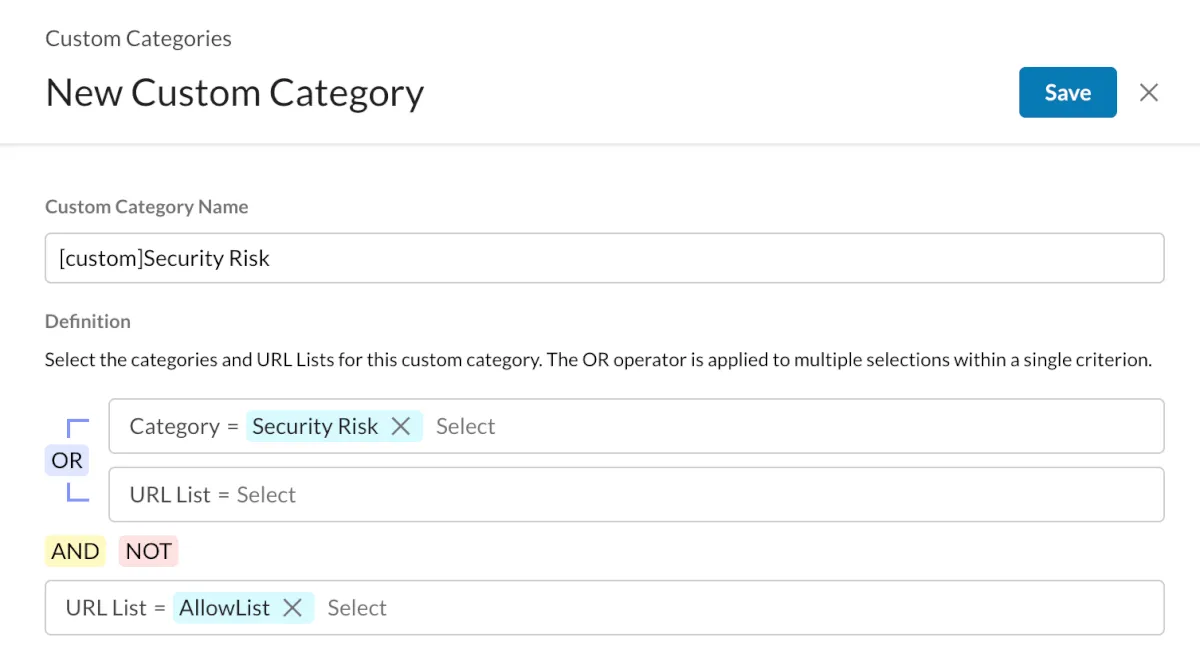Click the upper OR bracket connector
The image size is (1200, 653).
pyautogui.click(x=77, y=428)
